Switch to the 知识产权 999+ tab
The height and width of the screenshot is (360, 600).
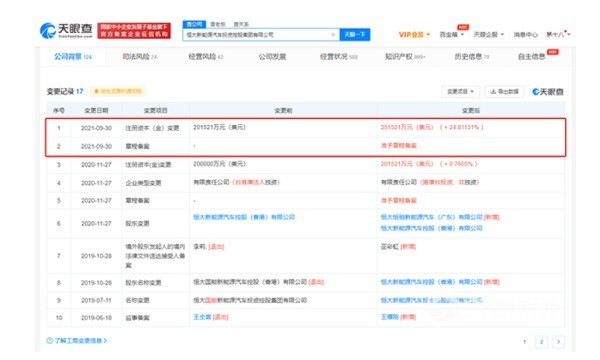point(405,57)
